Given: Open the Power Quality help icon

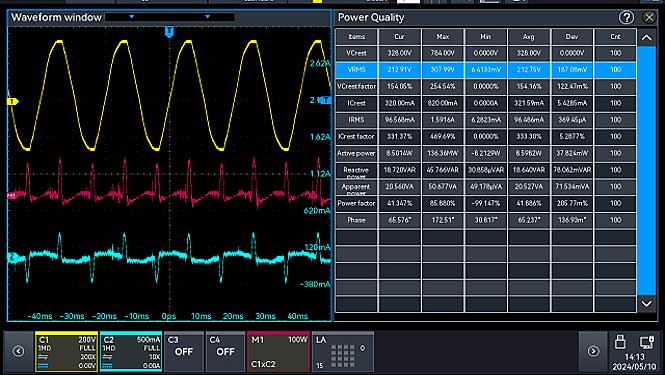Looking at the screenshot, I should pyautogui.click(x=626, y=17).
